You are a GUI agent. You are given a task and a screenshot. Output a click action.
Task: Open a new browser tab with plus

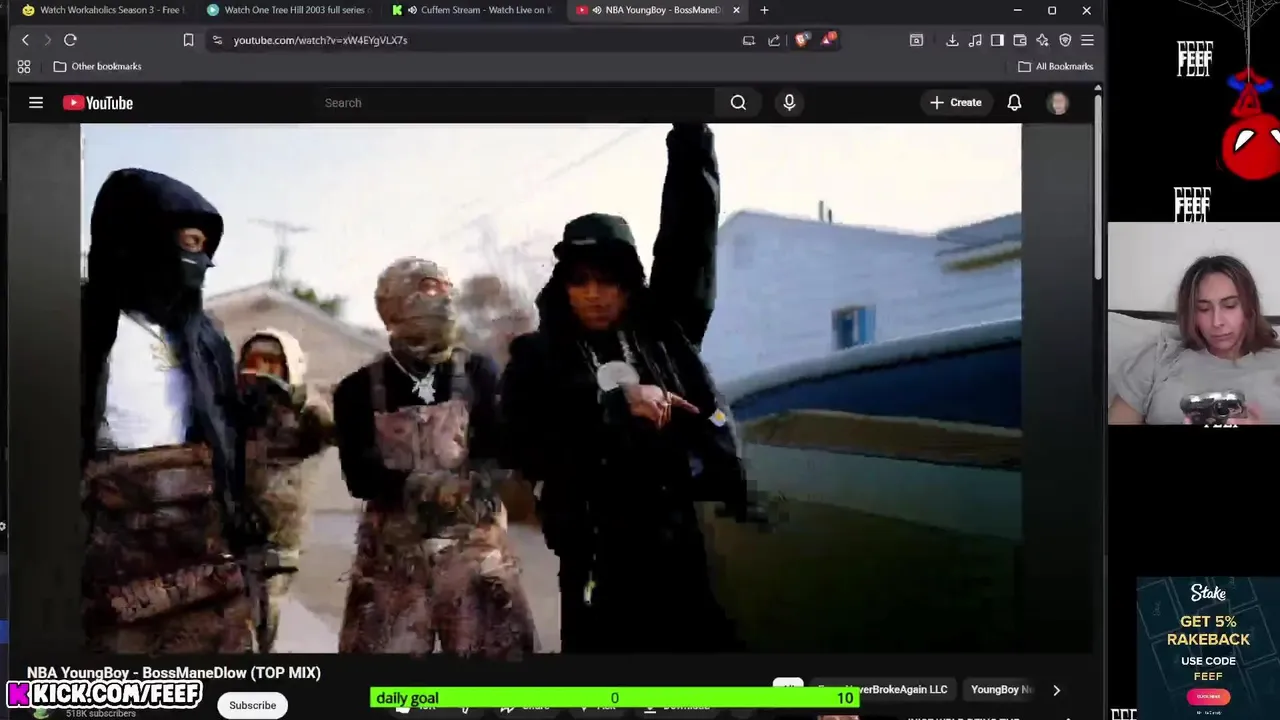[764, 10]
